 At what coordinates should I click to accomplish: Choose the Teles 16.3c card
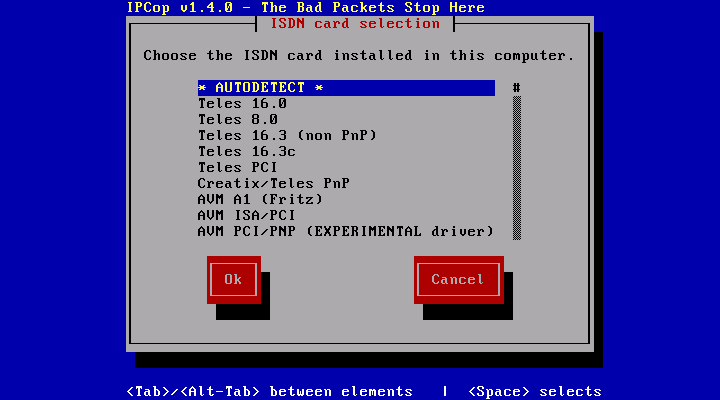tap(346, 152)
